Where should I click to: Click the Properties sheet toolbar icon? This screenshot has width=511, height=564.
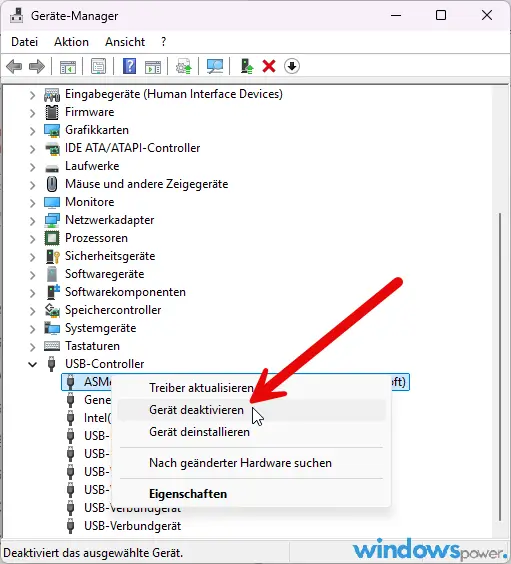(x=99, y=66)
